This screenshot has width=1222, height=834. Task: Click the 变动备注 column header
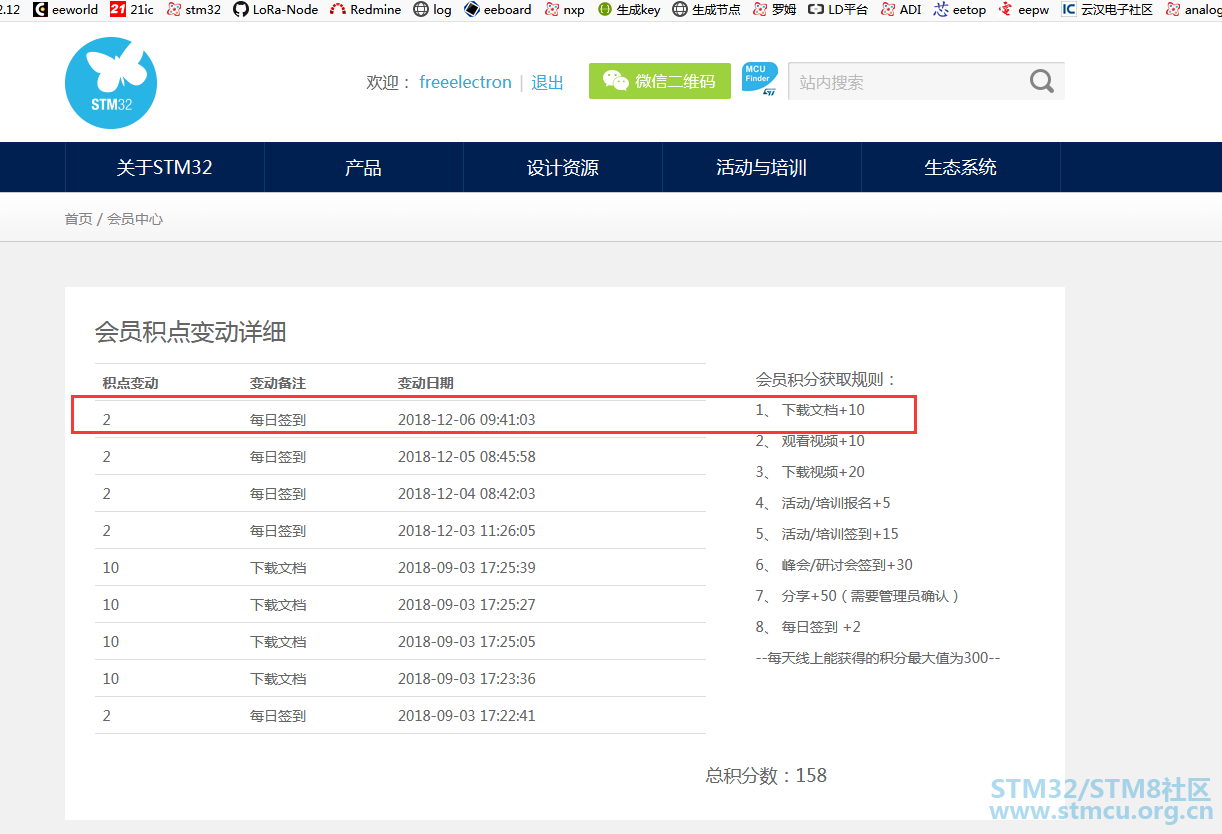tap(278, 383)
